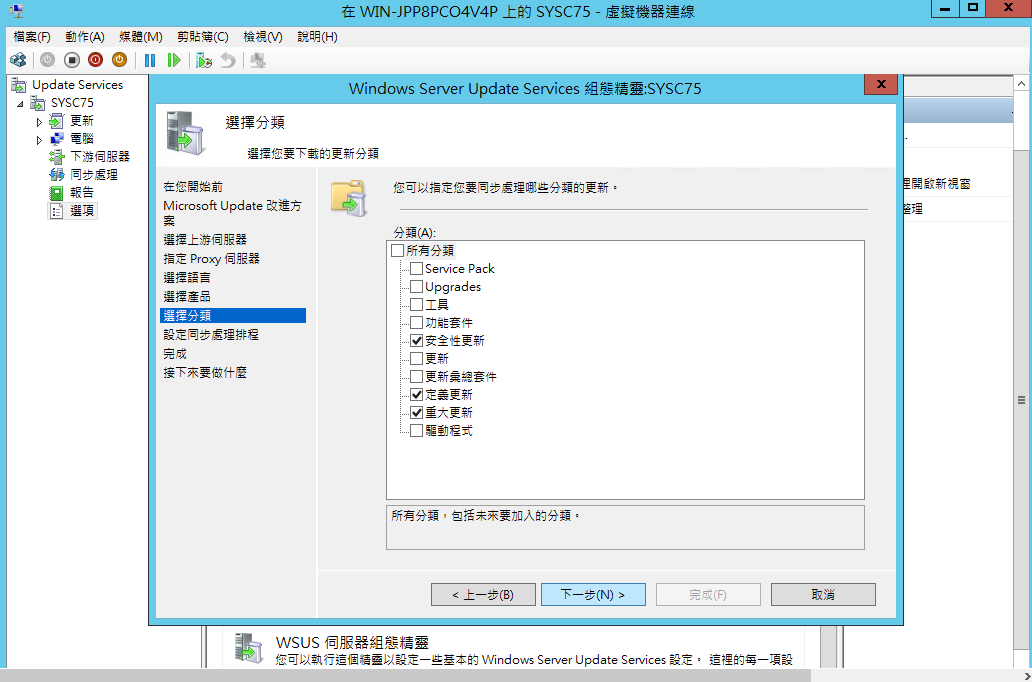
Task: Click the Update Services root node icon
Action: pos(18,84)
